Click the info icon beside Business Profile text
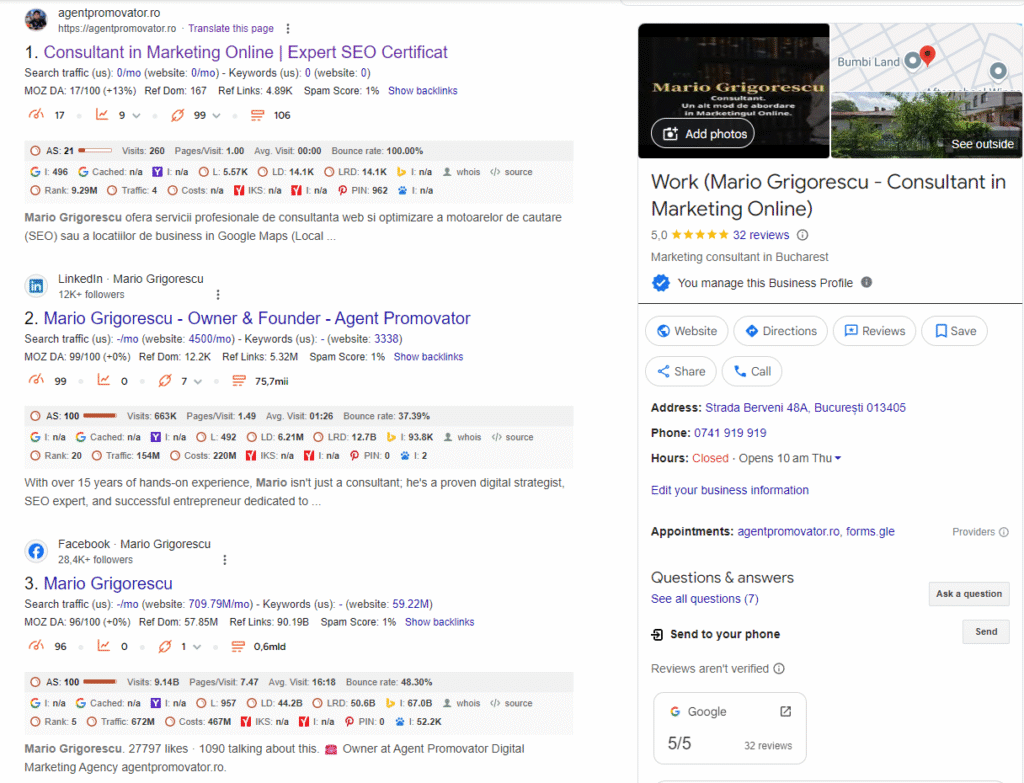Image resolution: width=1024 pixels, height=783 pixels. tap(867, 282)
